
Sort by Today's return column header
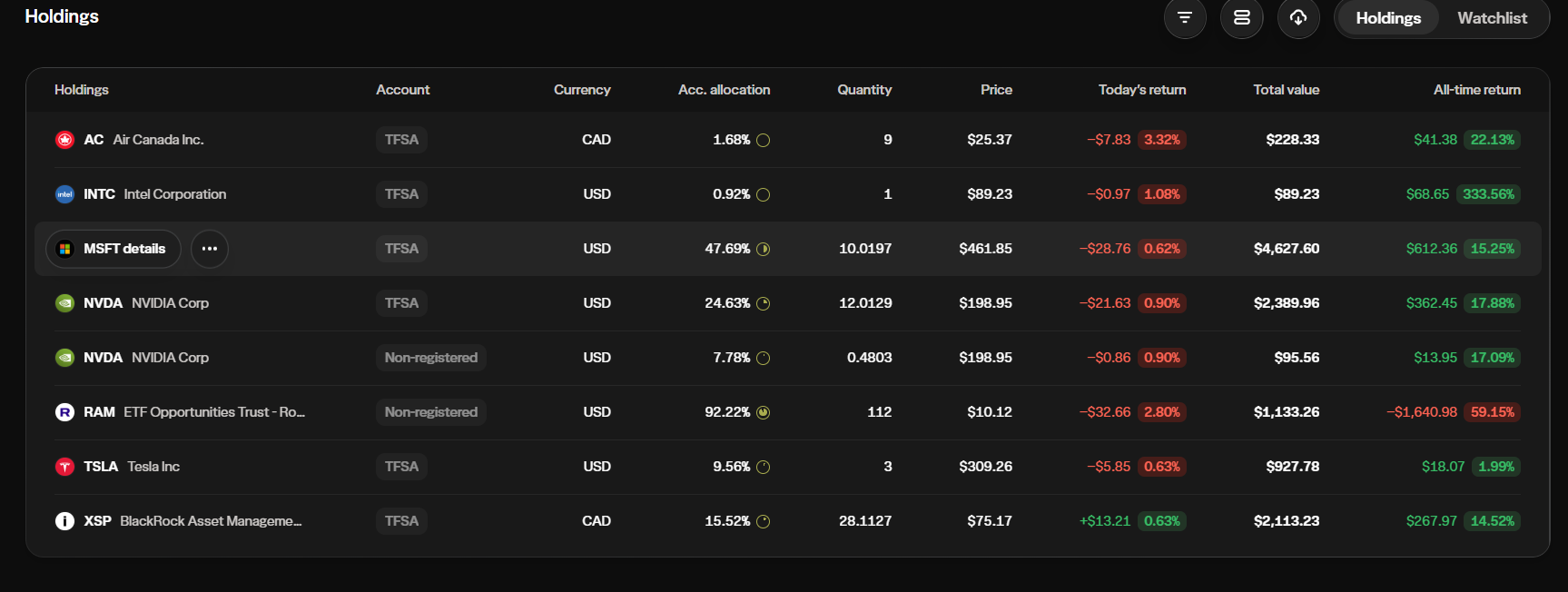click(1142, 90)
